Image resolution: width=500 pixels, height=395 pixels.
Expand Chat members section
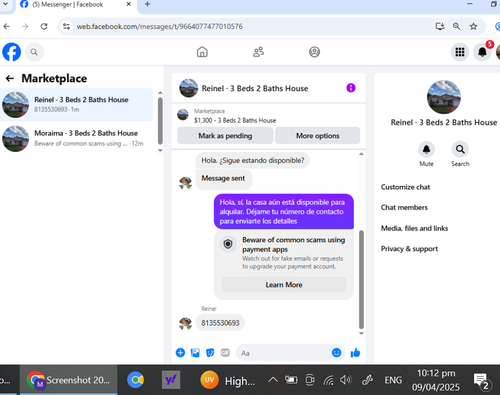(x=404, y=207)
